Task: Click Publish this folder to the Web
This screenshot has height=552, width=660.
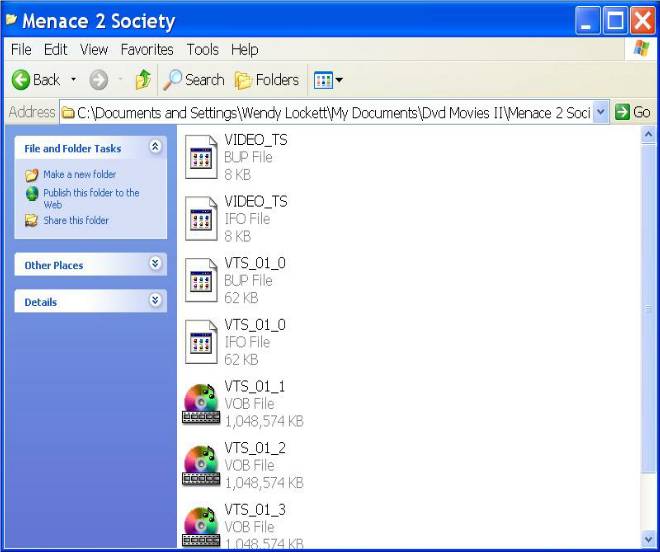Action: pos(91,198)
